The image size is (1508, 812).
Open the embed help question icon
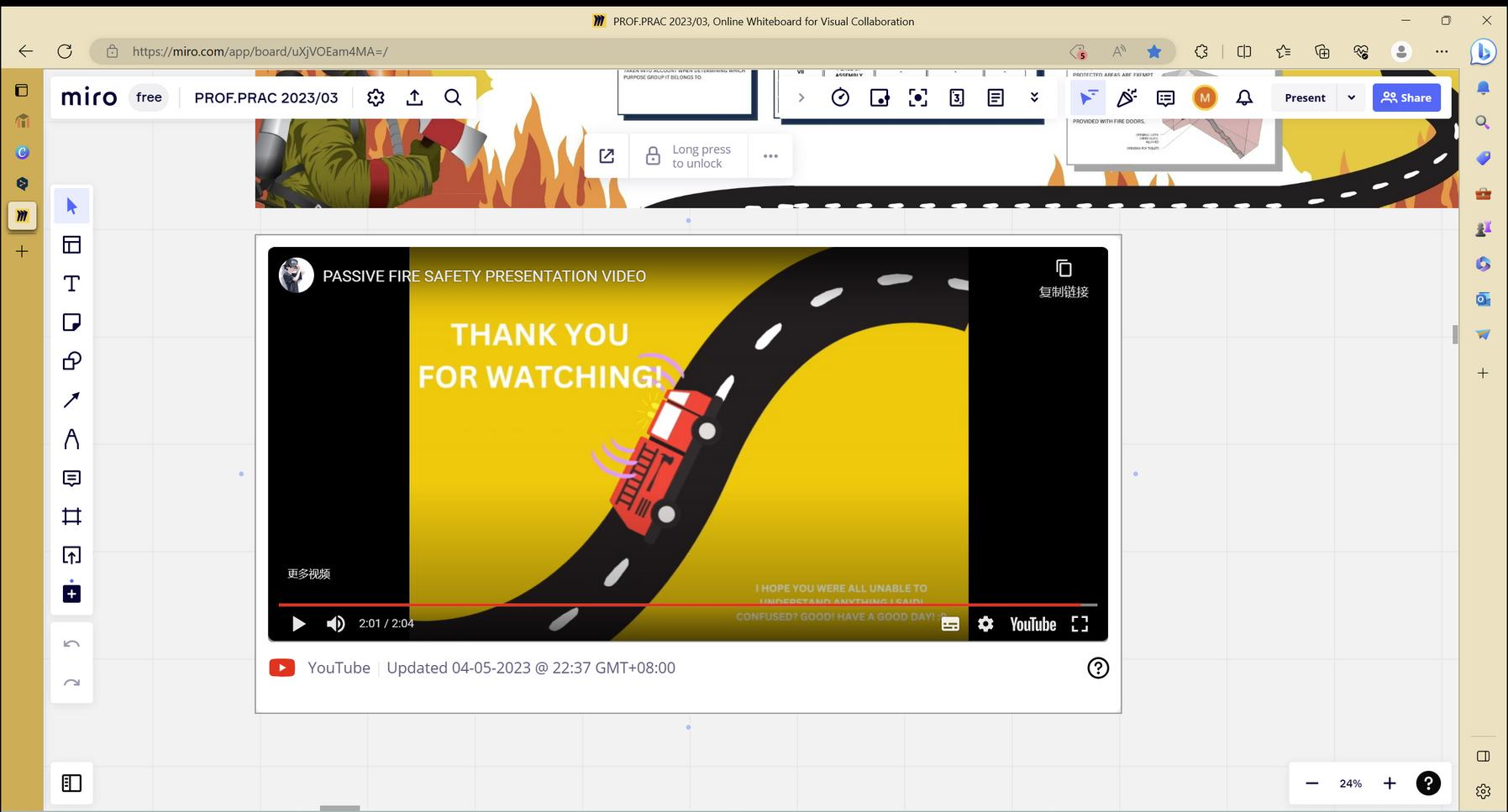click(1098, 668)
